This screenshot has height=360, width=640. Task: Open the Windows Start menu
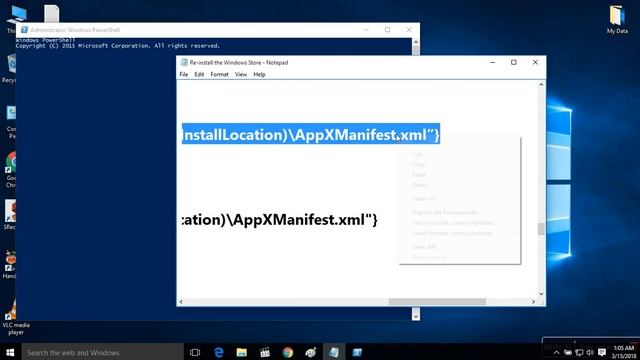coord(10,352)
